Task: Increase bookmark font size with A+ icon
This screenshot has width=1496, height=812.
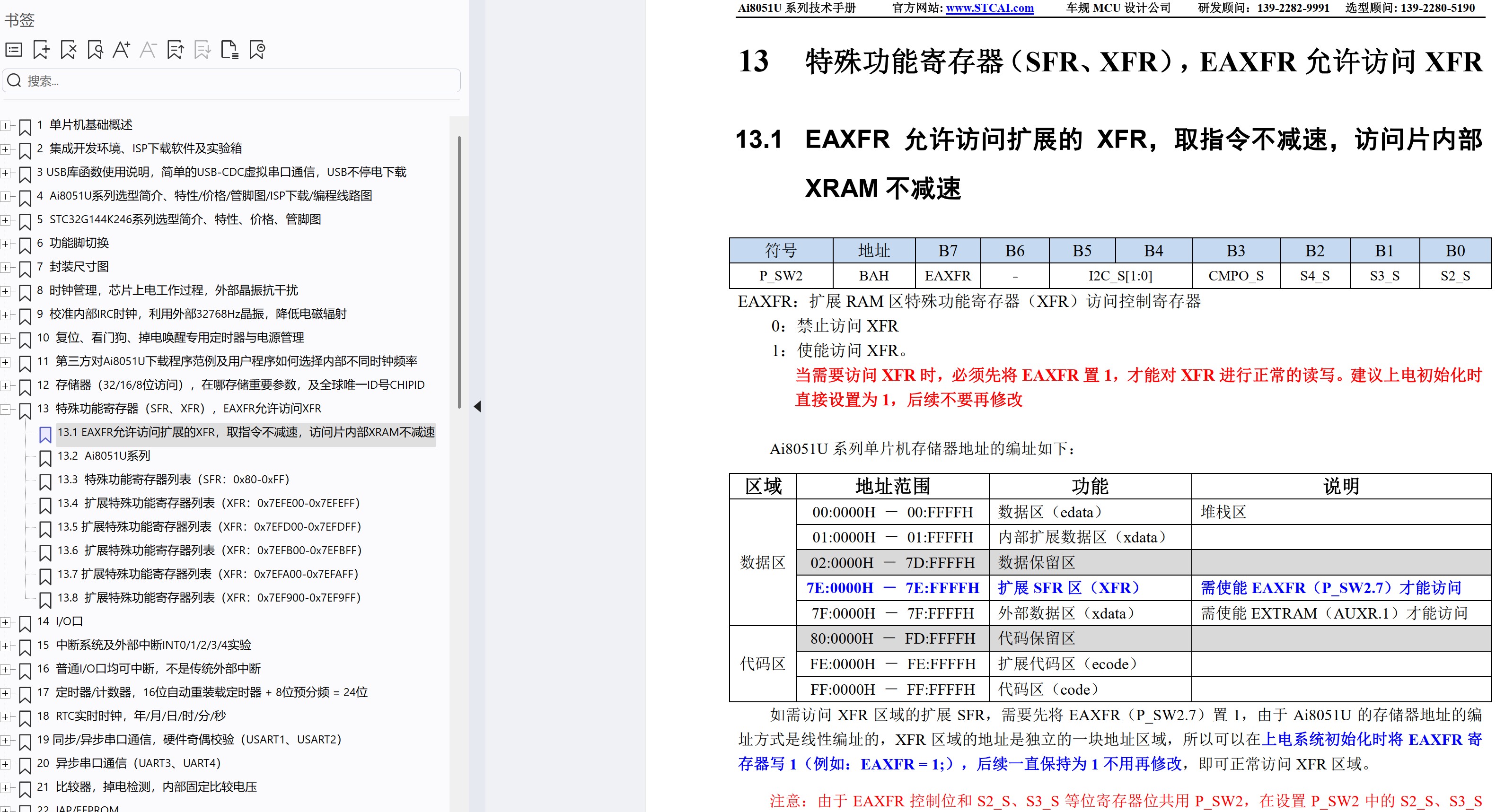Action: click(x=122, y=51)
